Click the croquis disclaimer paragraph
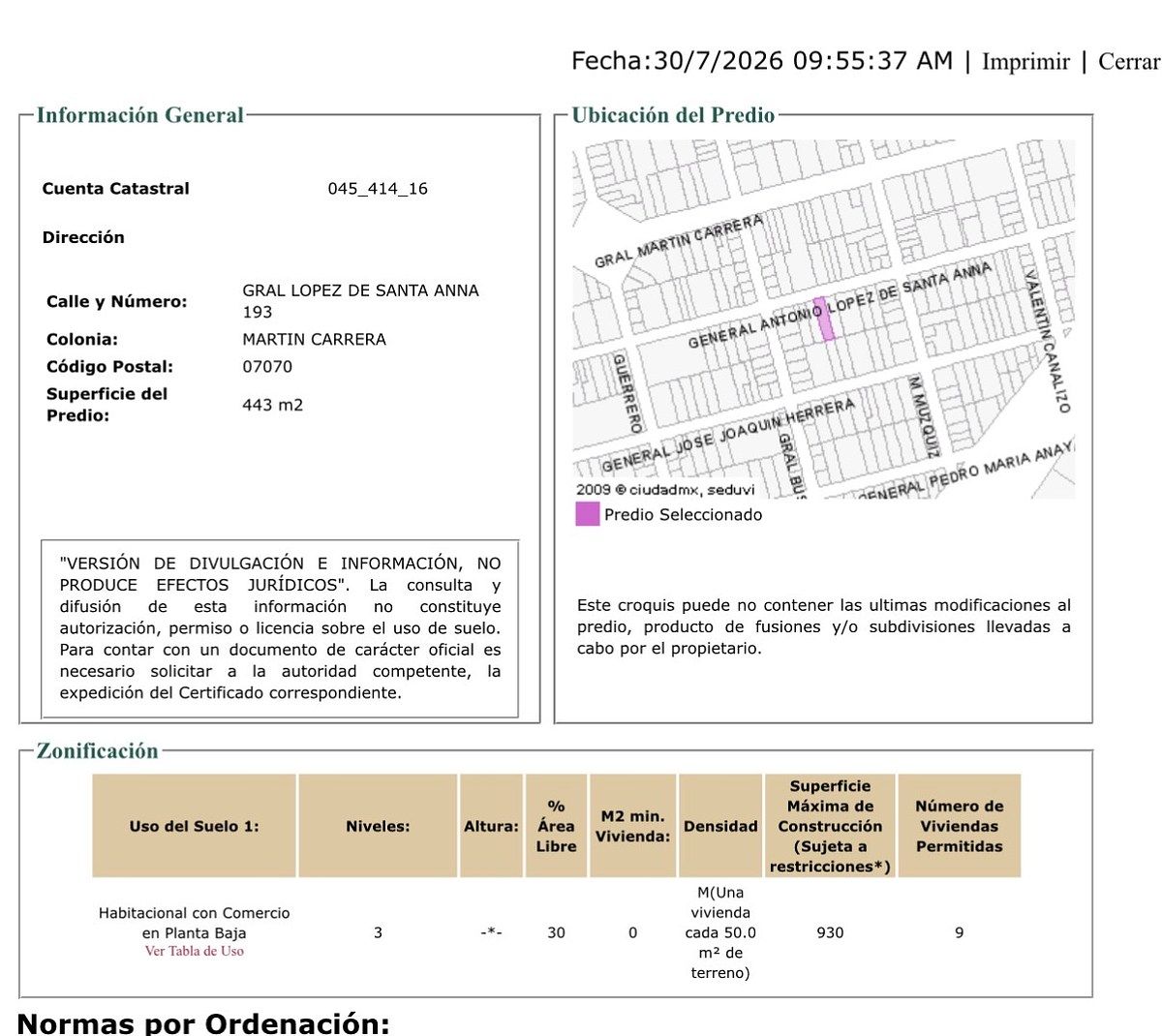Screen dimensions: 1162x1036 point(824,626)
